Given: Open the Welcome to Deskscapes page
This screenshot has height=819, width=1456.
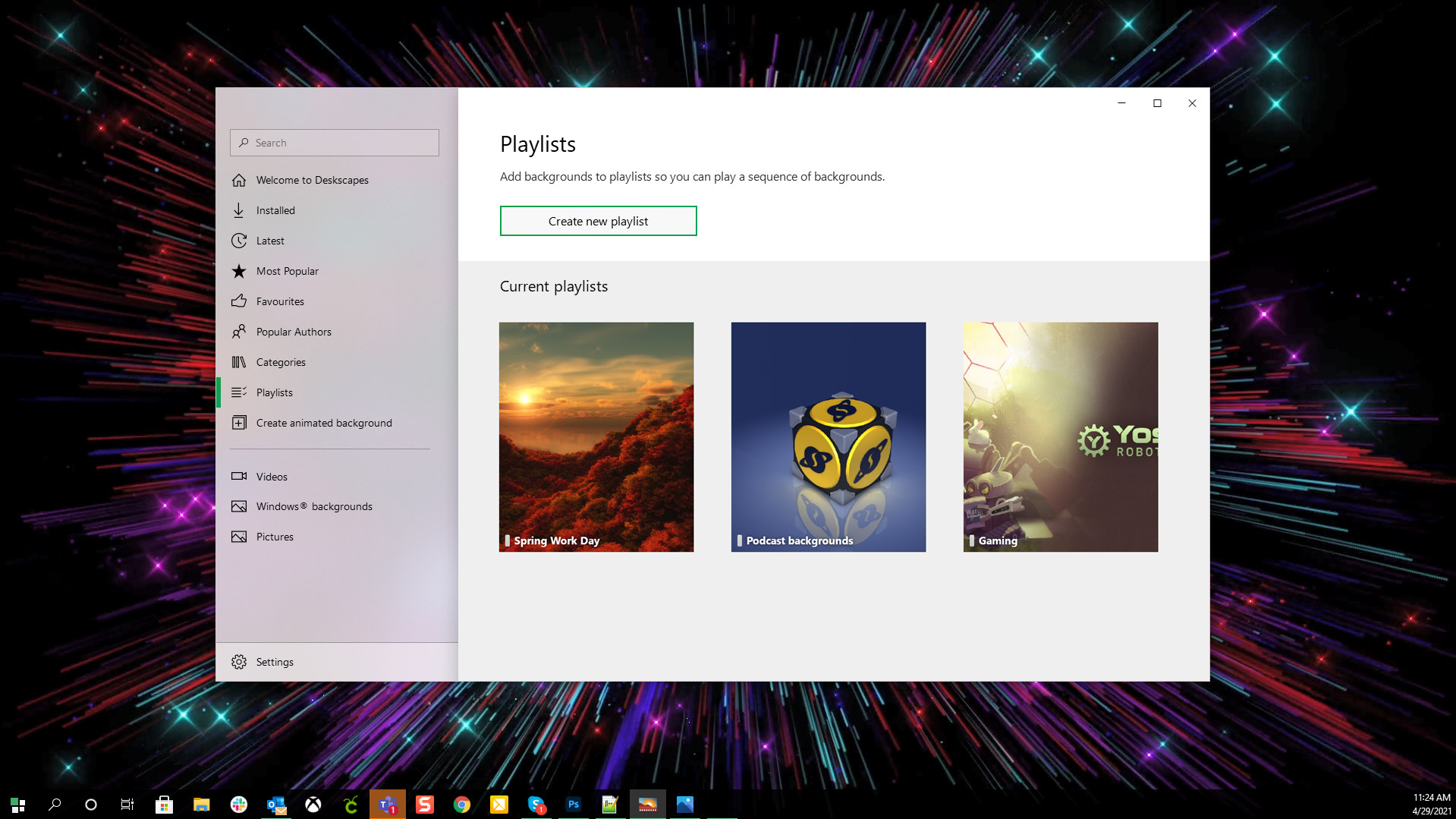Looking at the screenshot, I should tap(313, 180).
